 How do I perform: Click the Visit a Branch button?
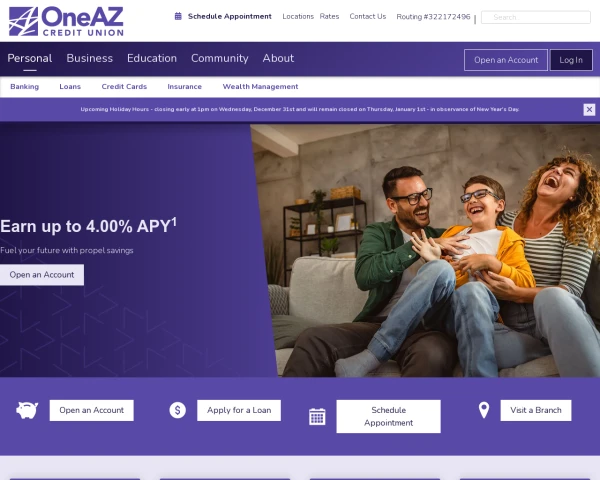[x=536, y=410]
